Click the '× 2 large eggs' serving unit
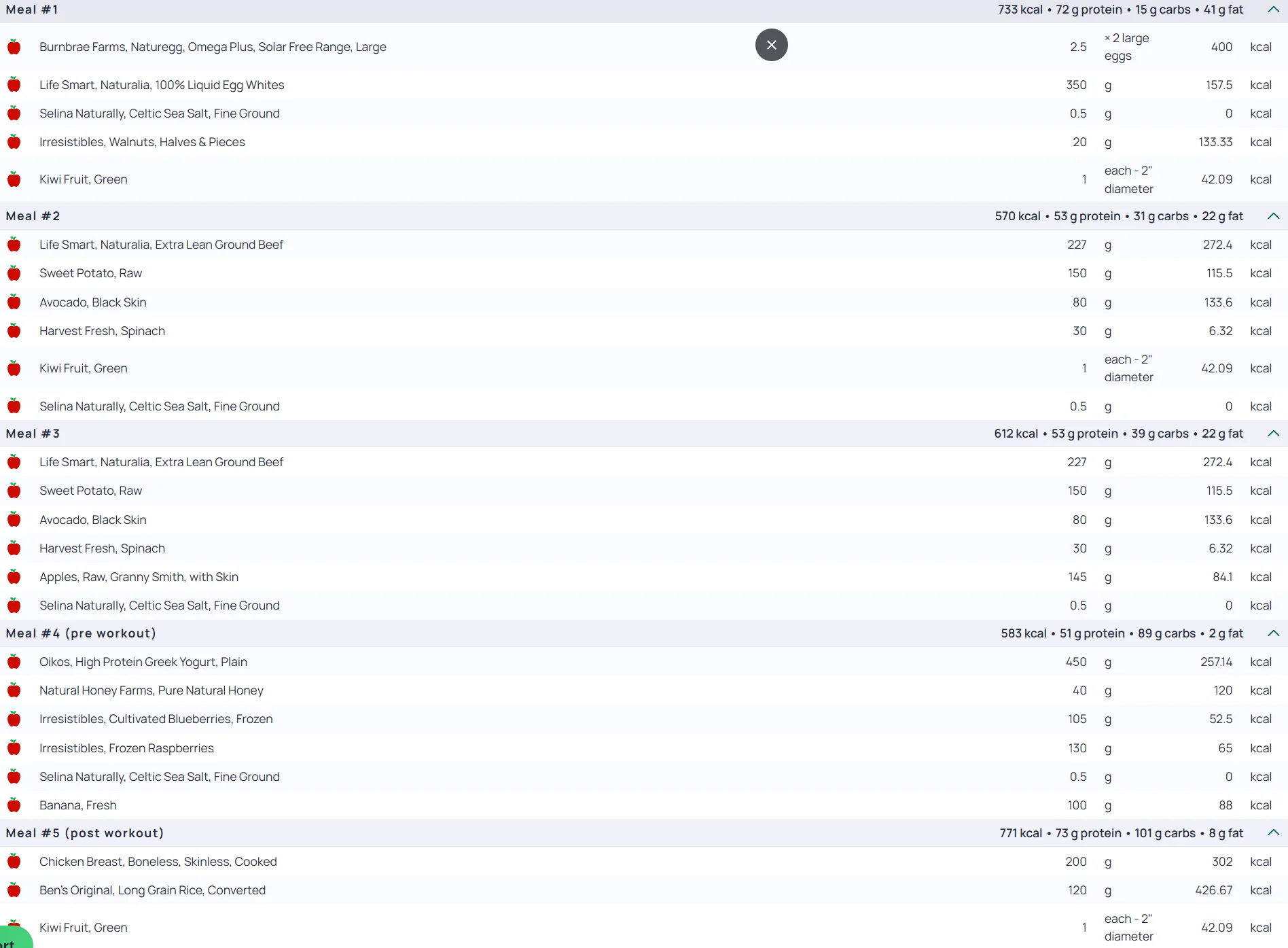This screenshot has width=1288, height=948. pyautogui.click(x=1127, y=47)
